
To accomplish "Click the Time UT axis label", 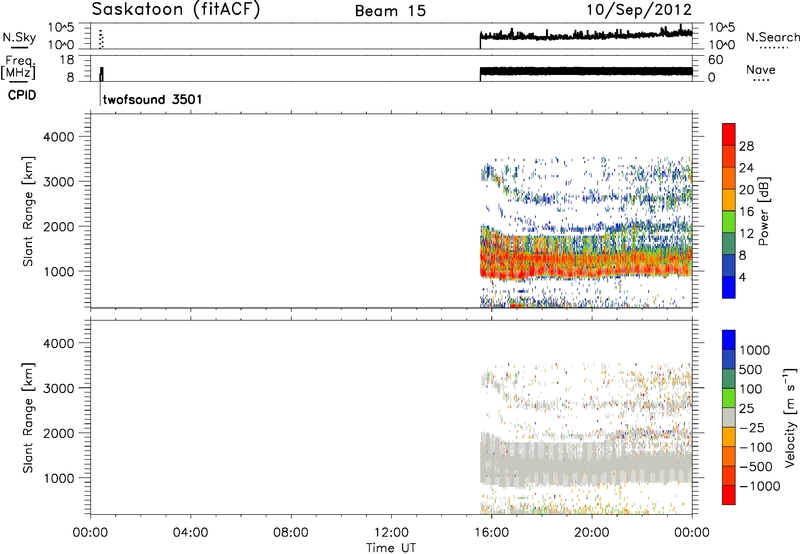I will tap(391, 548).
